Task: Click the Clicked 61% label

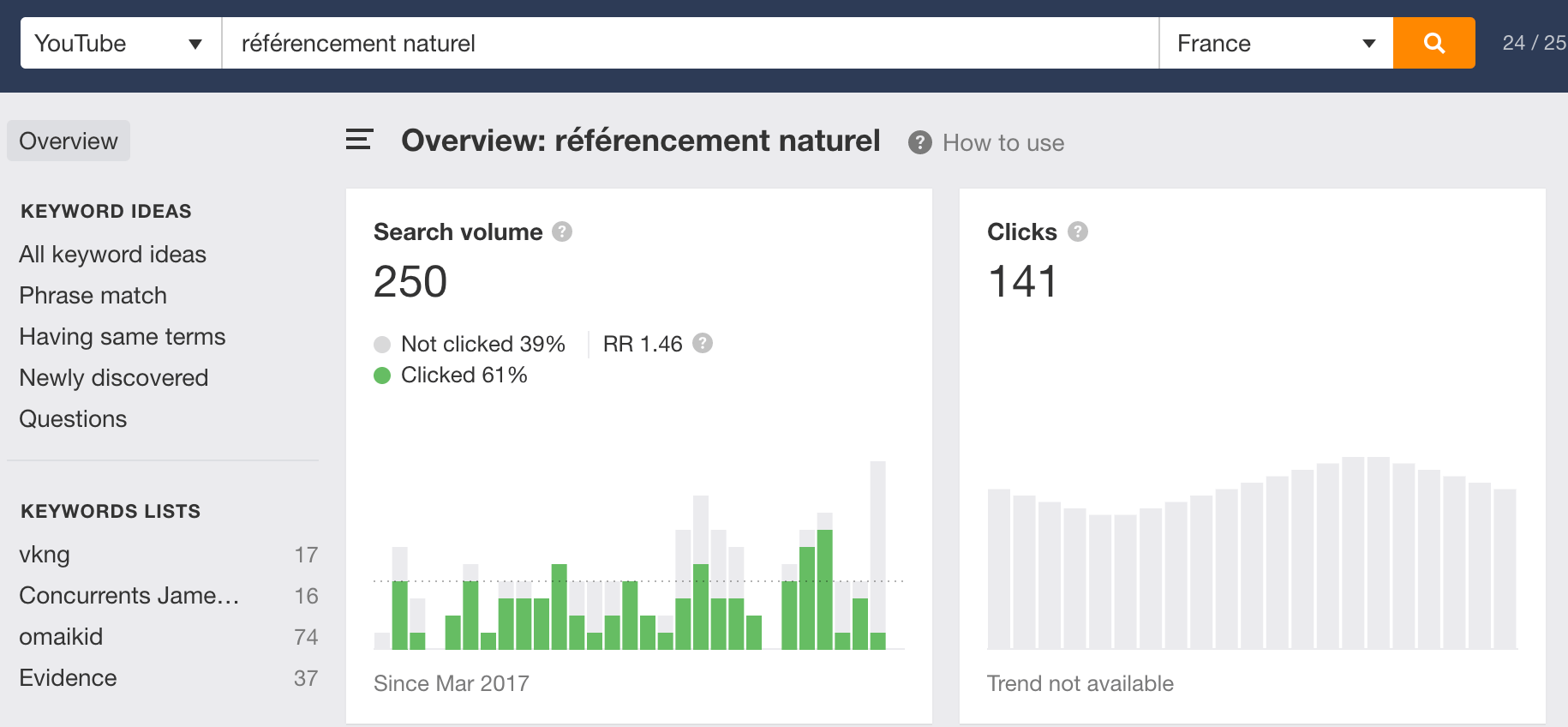Action: 464,375
